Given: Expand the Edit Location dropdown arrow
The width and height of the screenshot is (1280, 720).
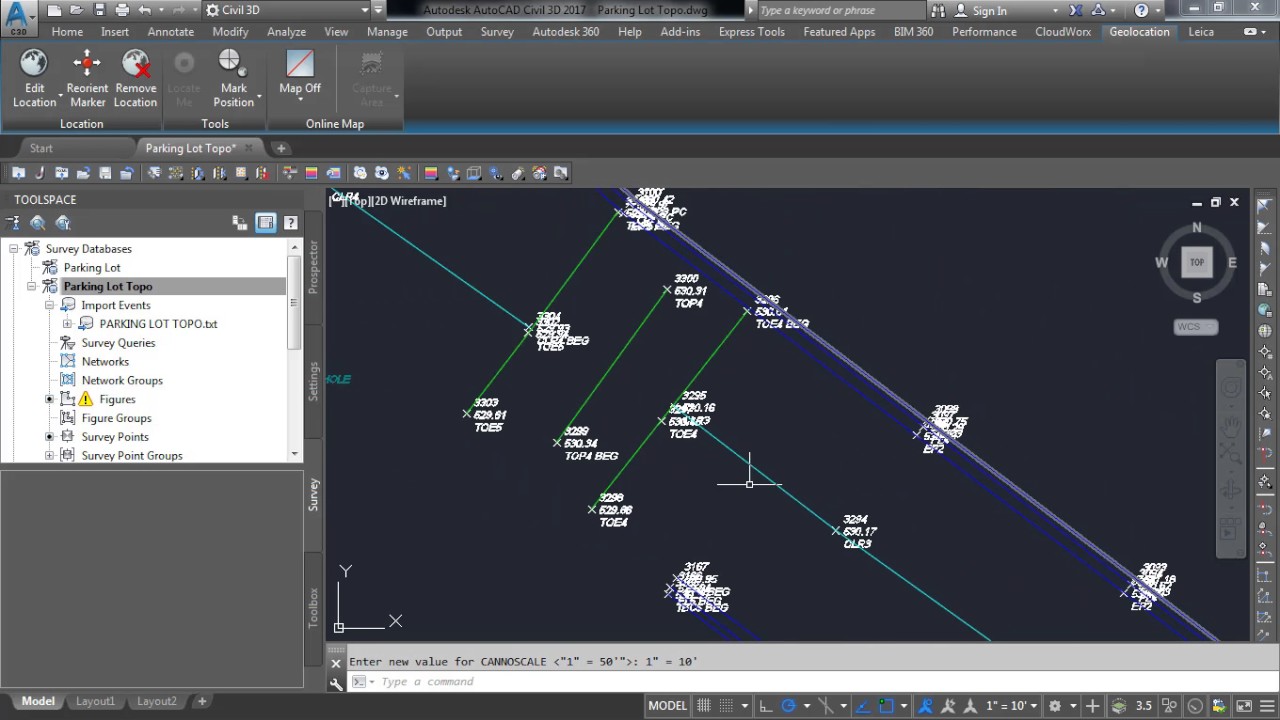Looking at the screenshot, I should tap(60, 97).
